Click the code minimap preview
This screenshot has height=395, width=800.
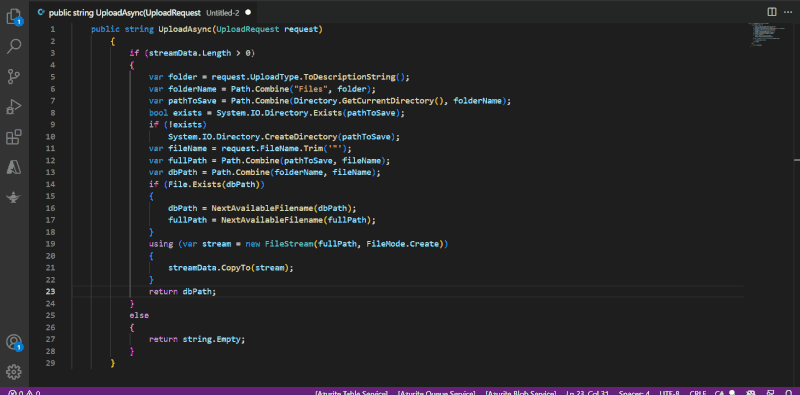click(765, 35)
